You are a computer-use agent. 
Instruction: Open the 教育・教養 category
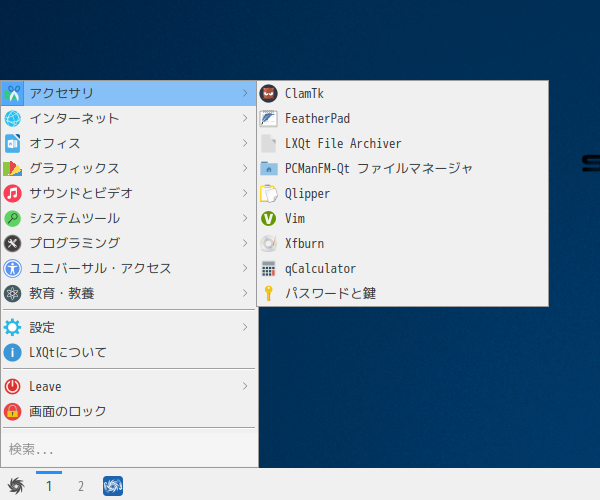click(129, 293)
